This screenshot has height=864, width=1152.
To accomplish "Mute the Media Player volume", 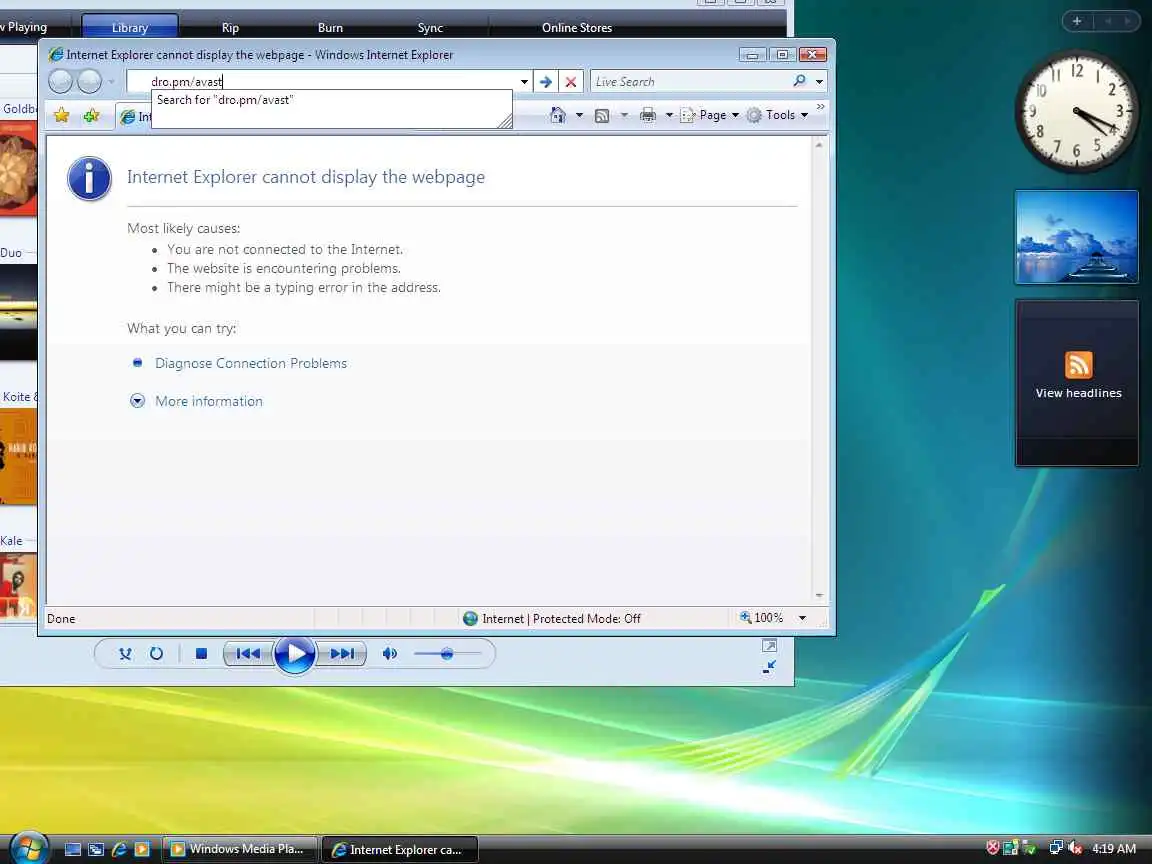I will [x=389, y=653].
